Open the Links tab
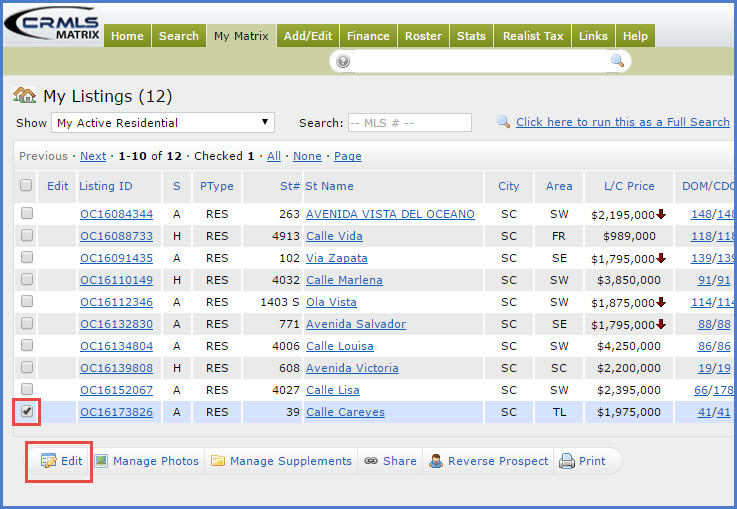The height and width of the screenshot is (509, 737). [593, 36]
